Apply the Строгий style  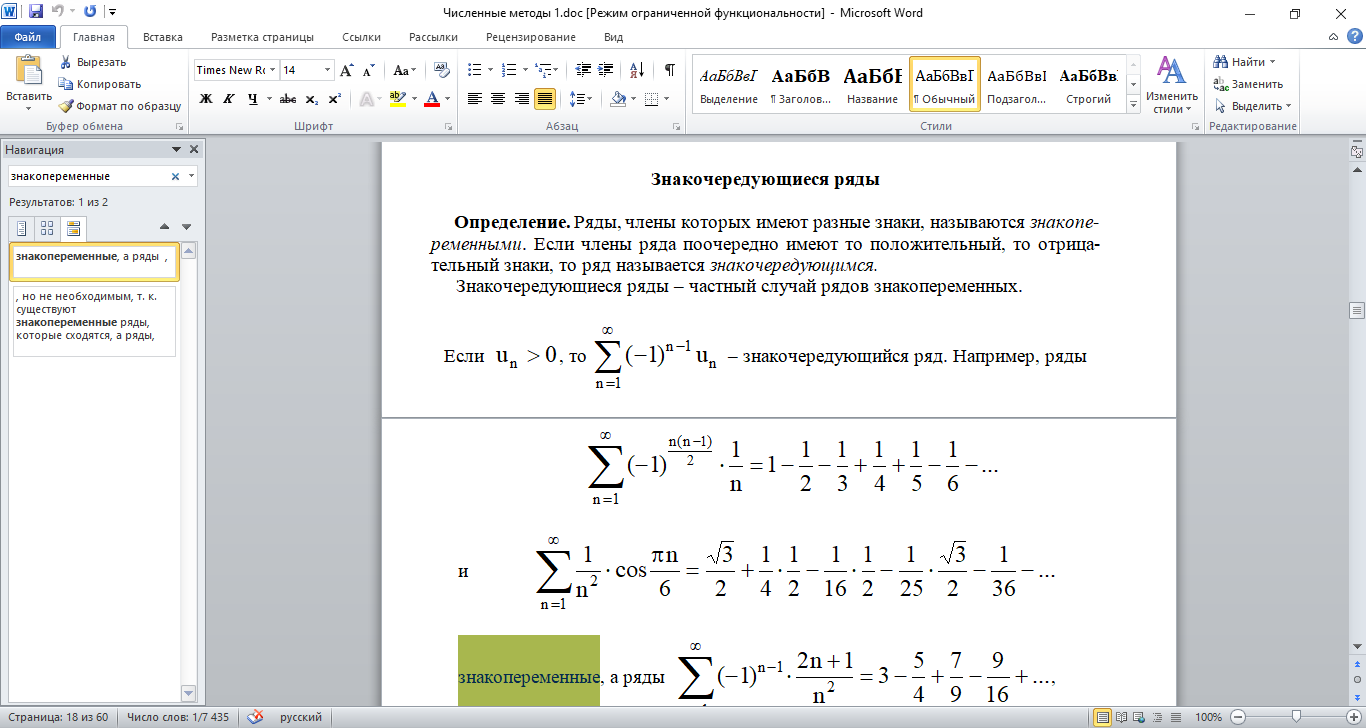tap(1088, 84)
